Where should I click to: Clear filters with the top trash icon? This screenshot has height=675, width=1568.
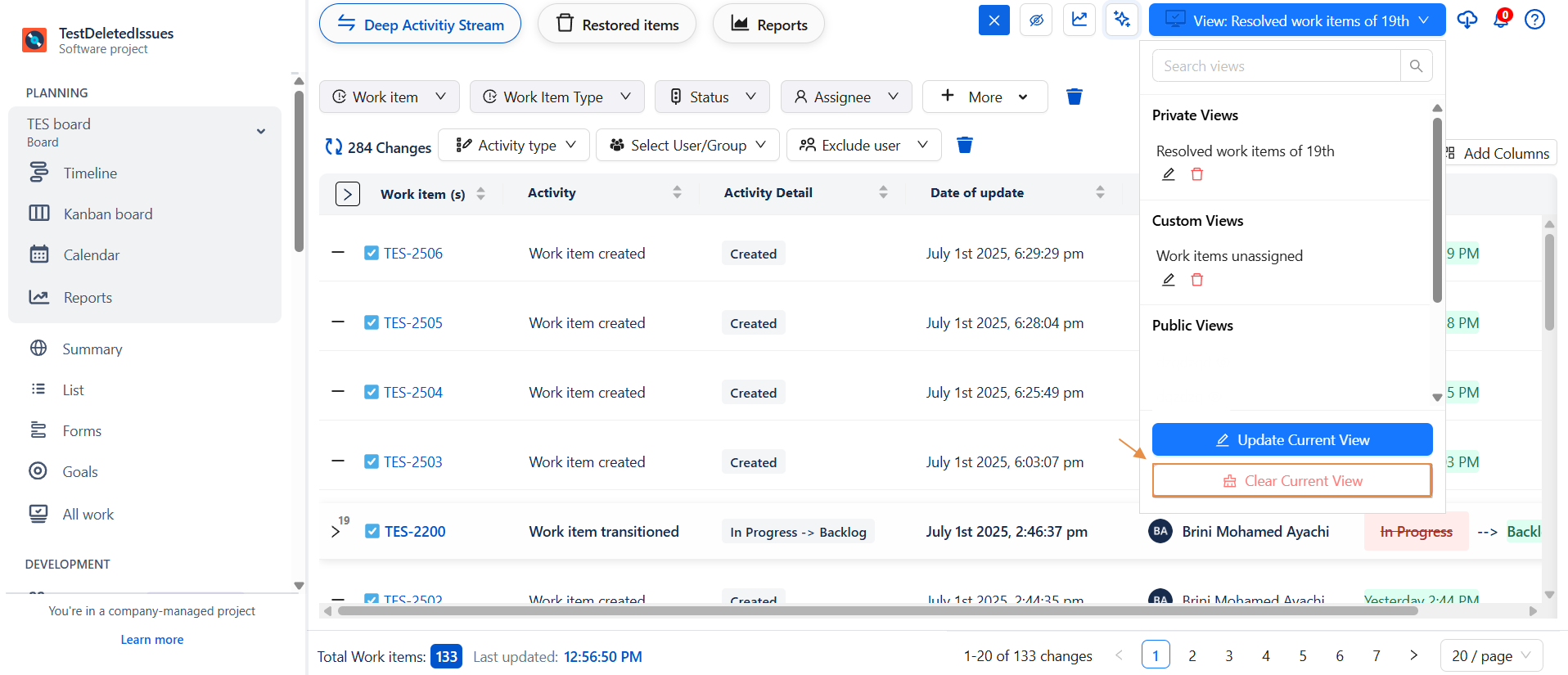pos(1075,97)
